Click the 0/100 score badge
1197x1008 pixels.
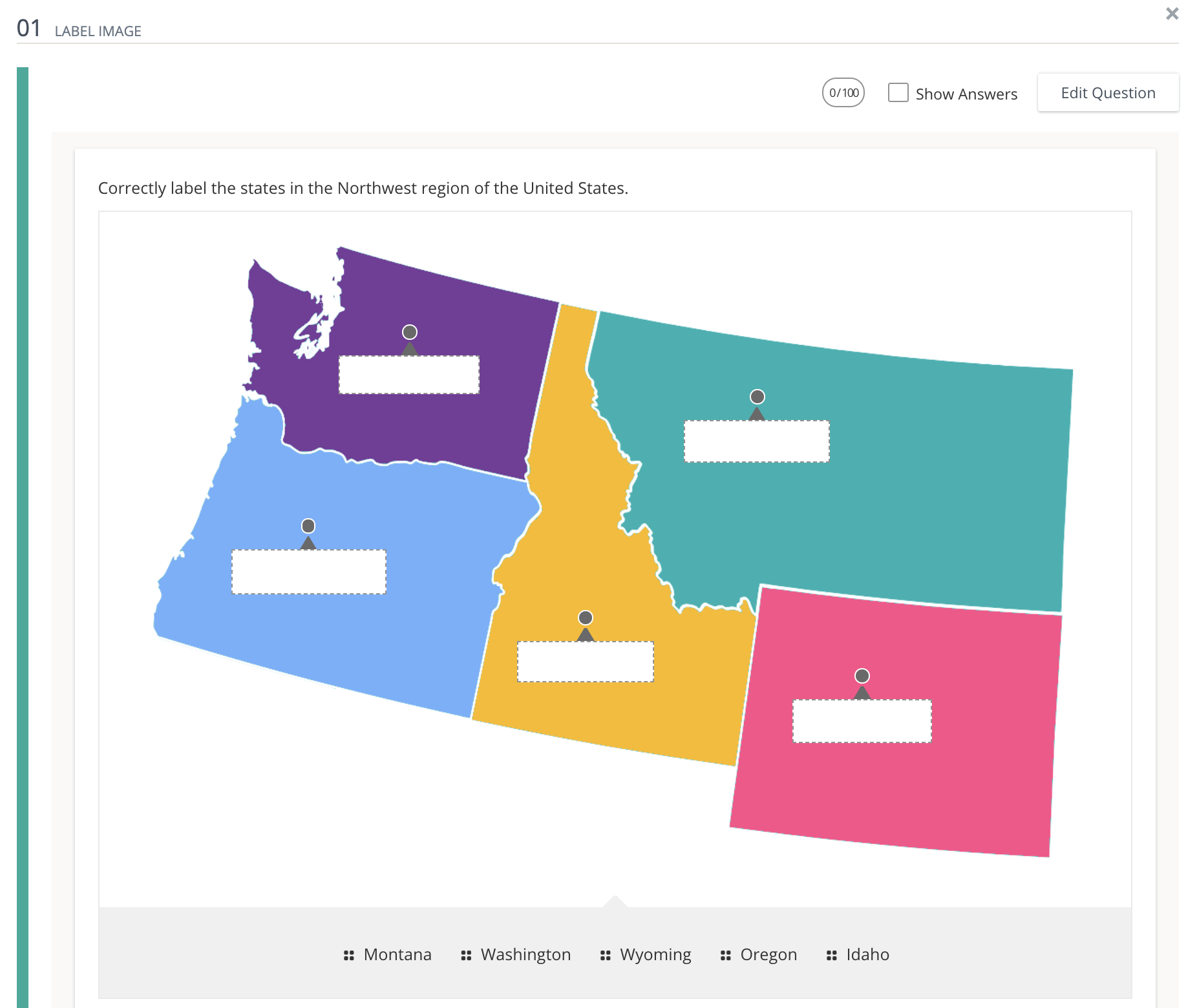pos(842,92)
